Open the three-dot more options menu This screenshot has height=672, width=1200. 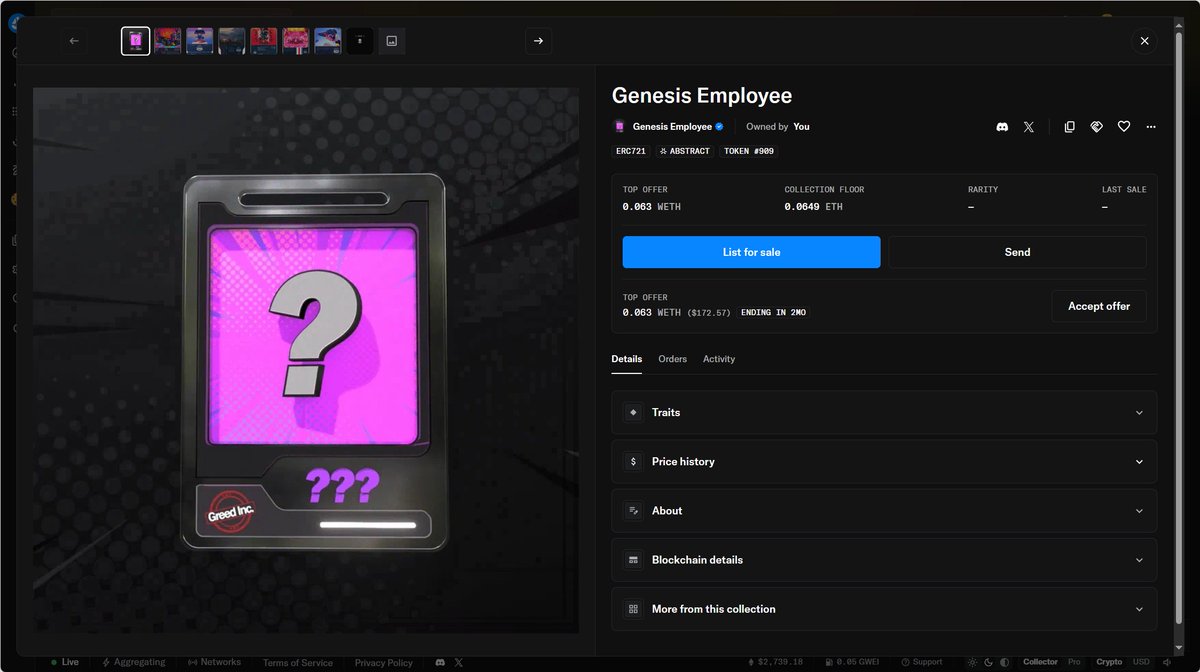click(1151, 127)
